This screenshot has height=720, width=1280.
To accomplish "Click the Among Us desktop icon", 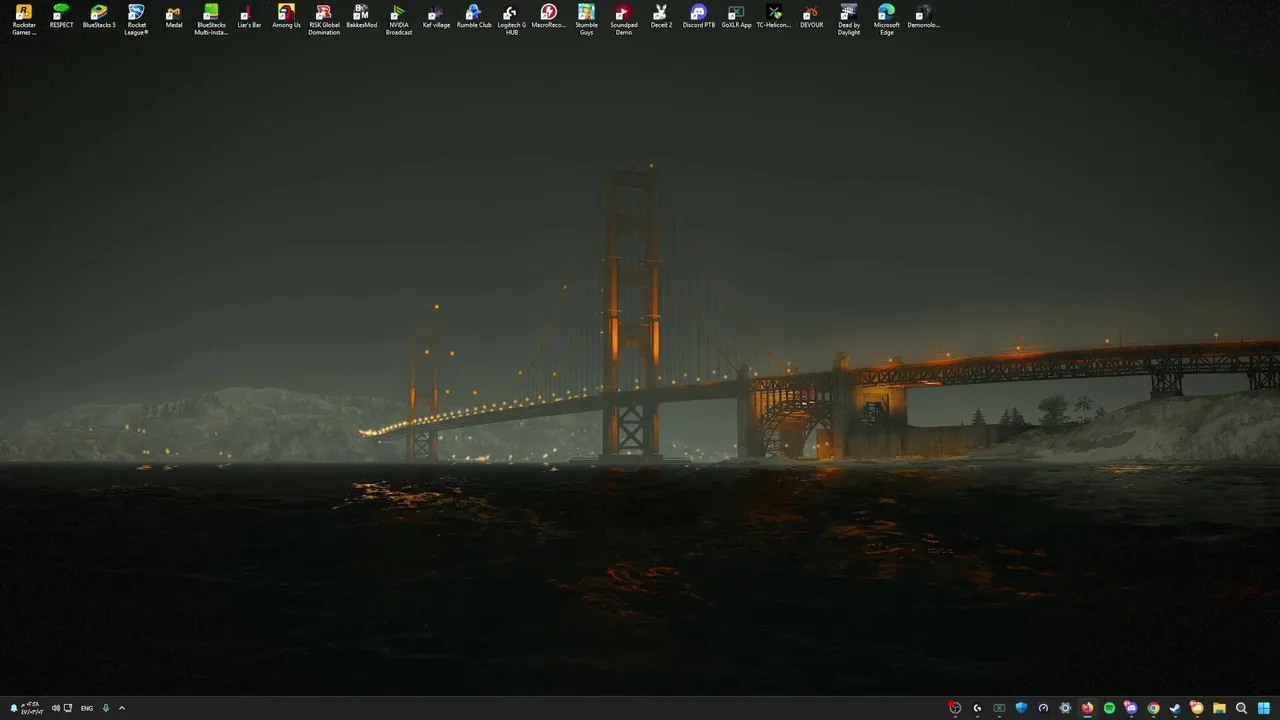I will (286, 17).
